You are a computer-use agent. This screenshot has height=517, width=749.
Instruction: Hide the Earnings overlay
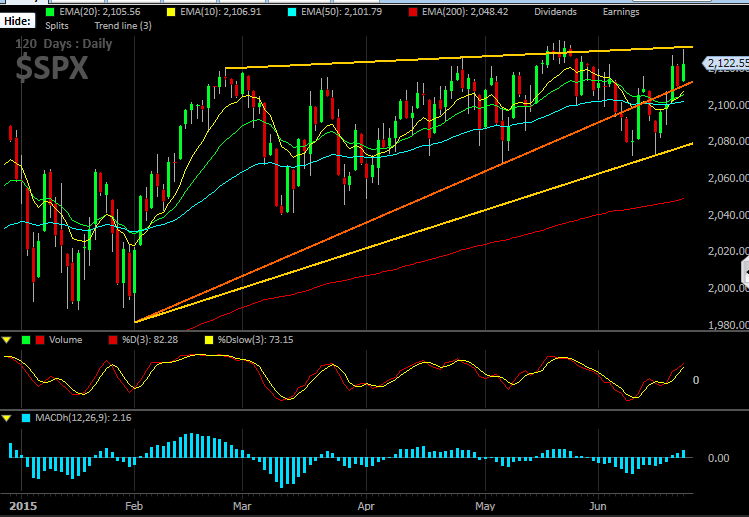tap(621, 12)
